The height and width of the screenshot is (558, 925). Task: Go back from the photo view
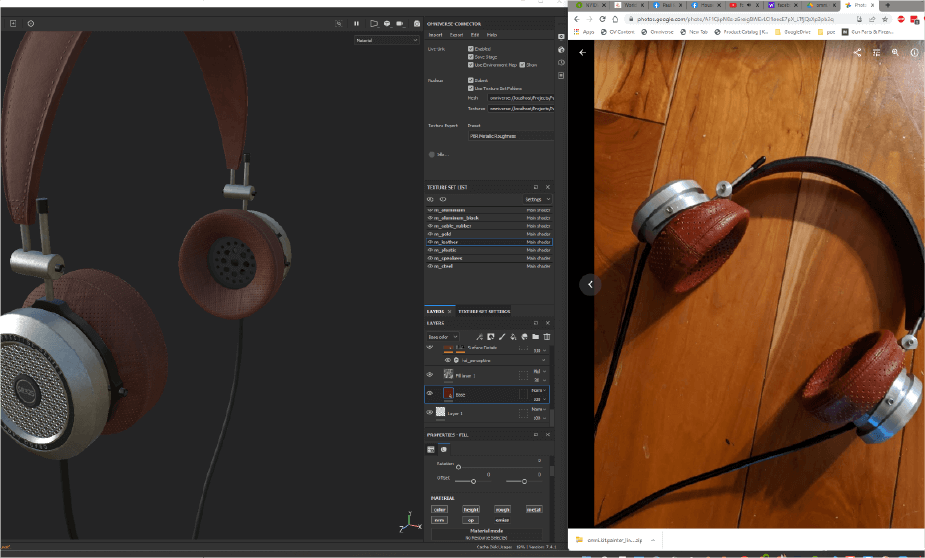tap(582, 52)
